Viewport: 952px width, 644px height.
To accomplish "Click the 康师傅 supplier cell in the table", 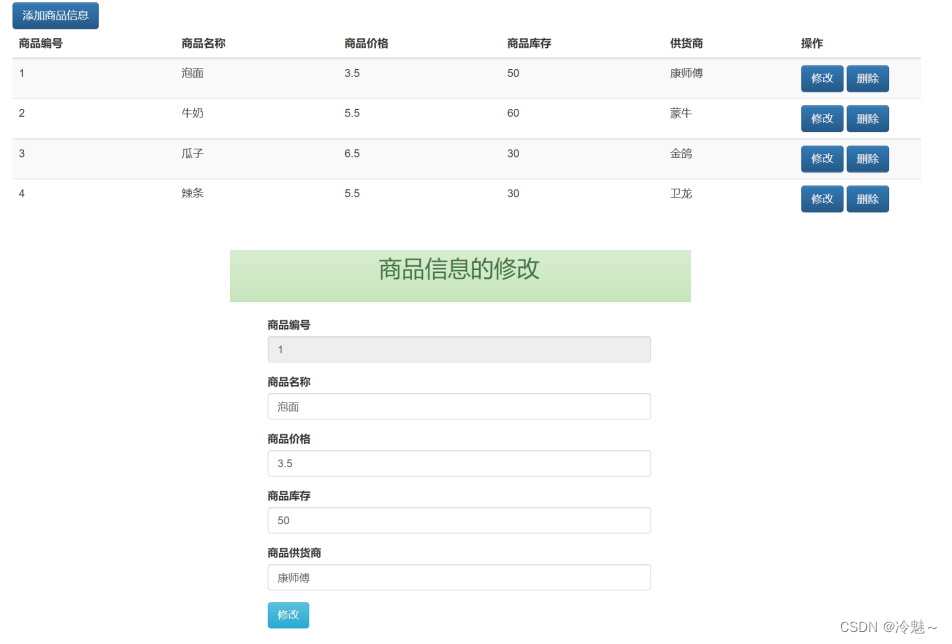I will click(x=686, y=73).
